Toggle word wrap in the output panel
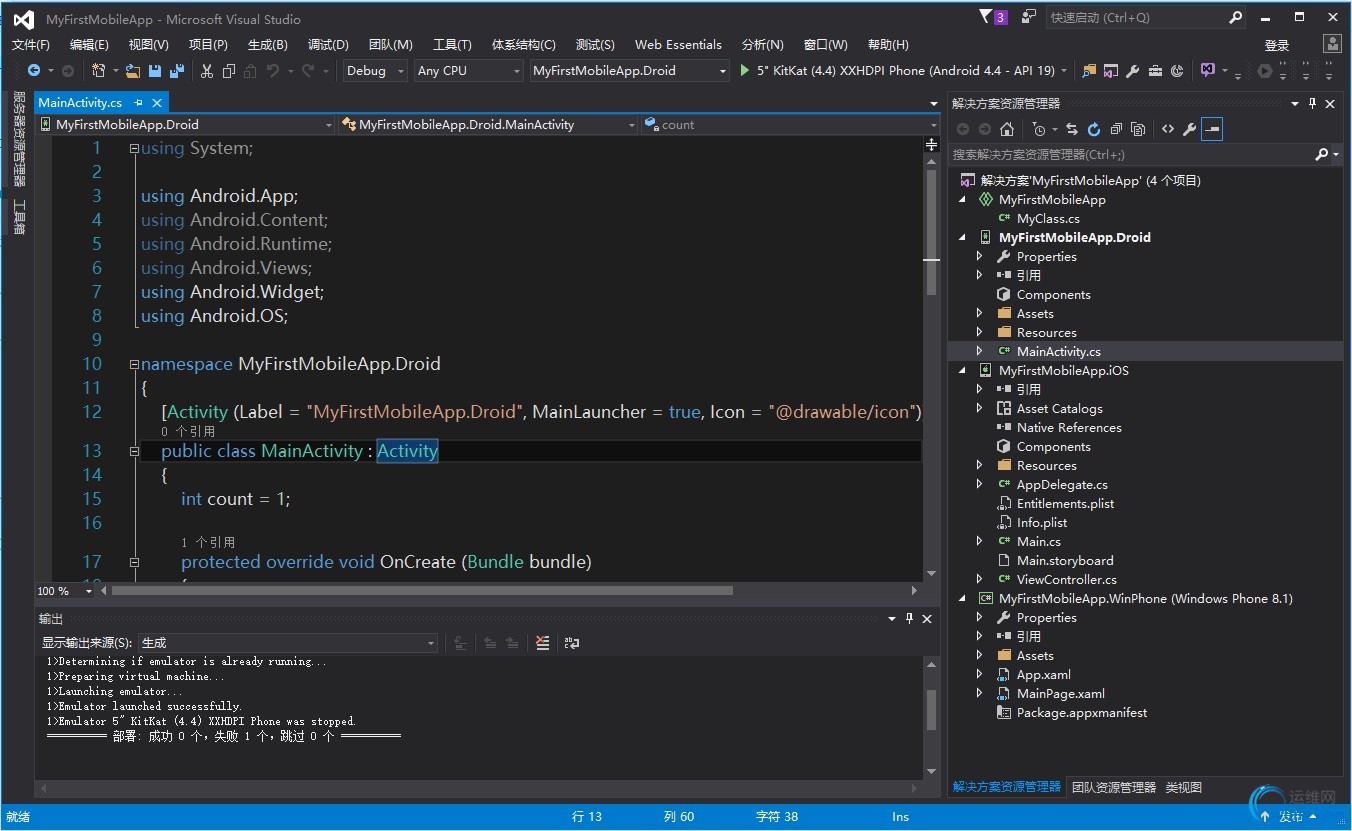This screenshot has width=1352, height=831. click(572, 643)
